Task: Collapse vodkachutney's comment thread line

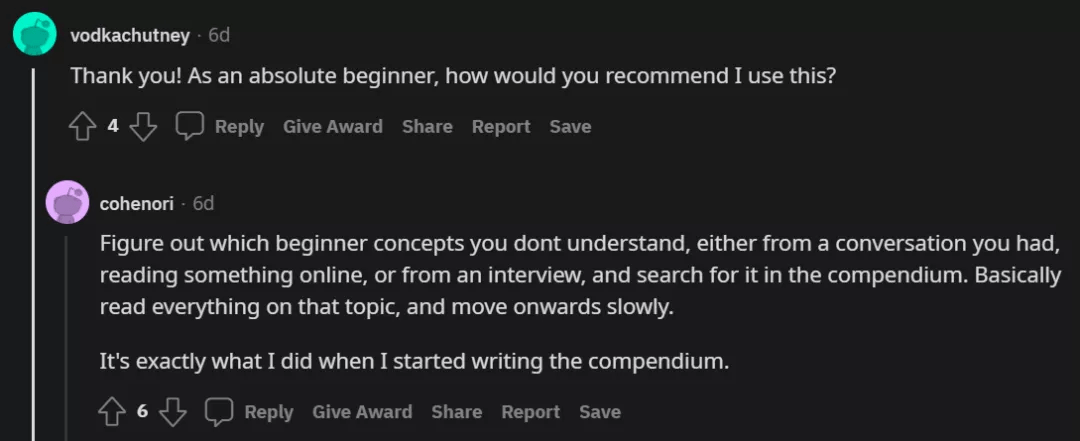Action: coord(35,255)
